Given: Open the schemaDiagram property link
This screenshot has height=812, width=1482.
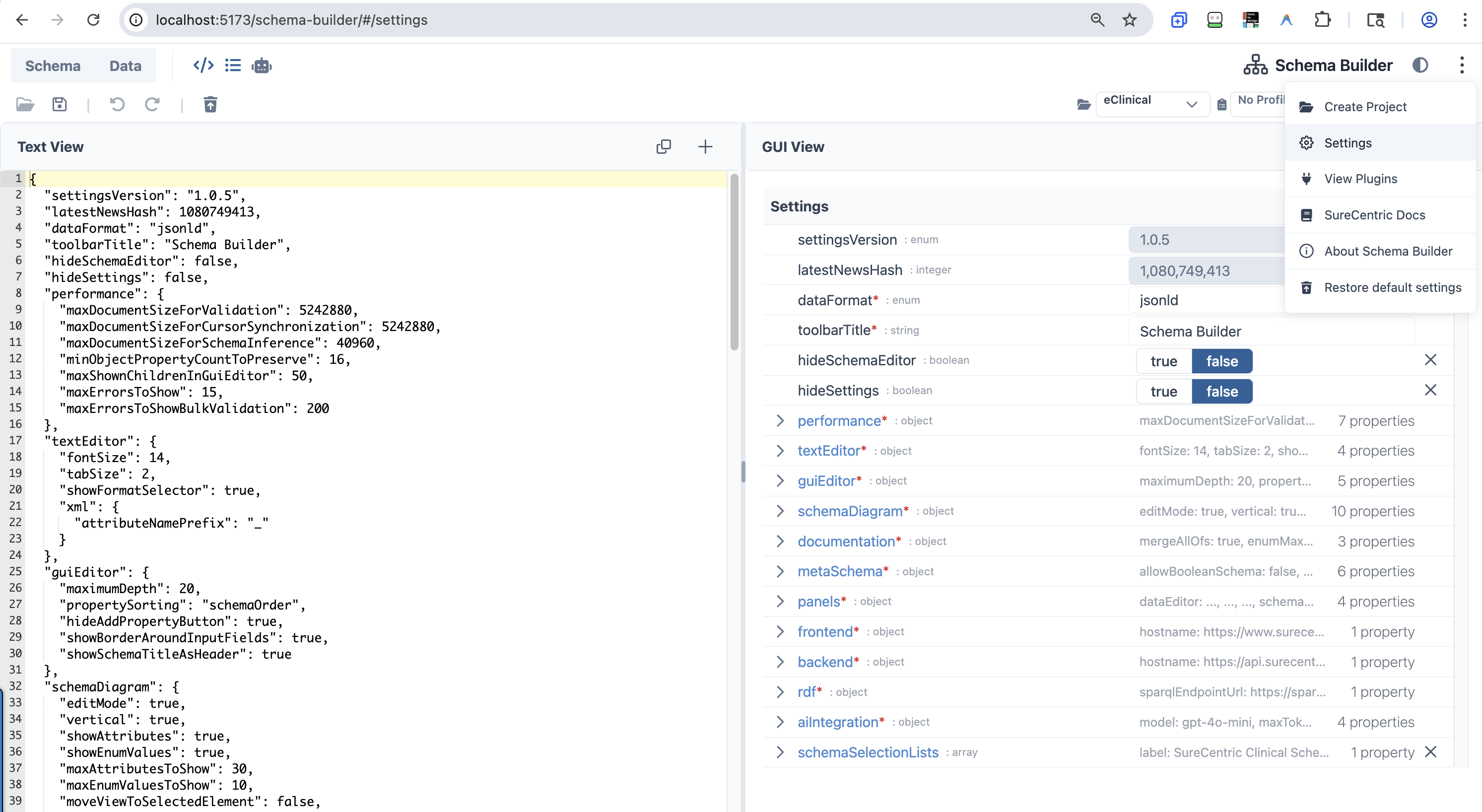Looking at the screenshot, I should [x=850, y=511].
